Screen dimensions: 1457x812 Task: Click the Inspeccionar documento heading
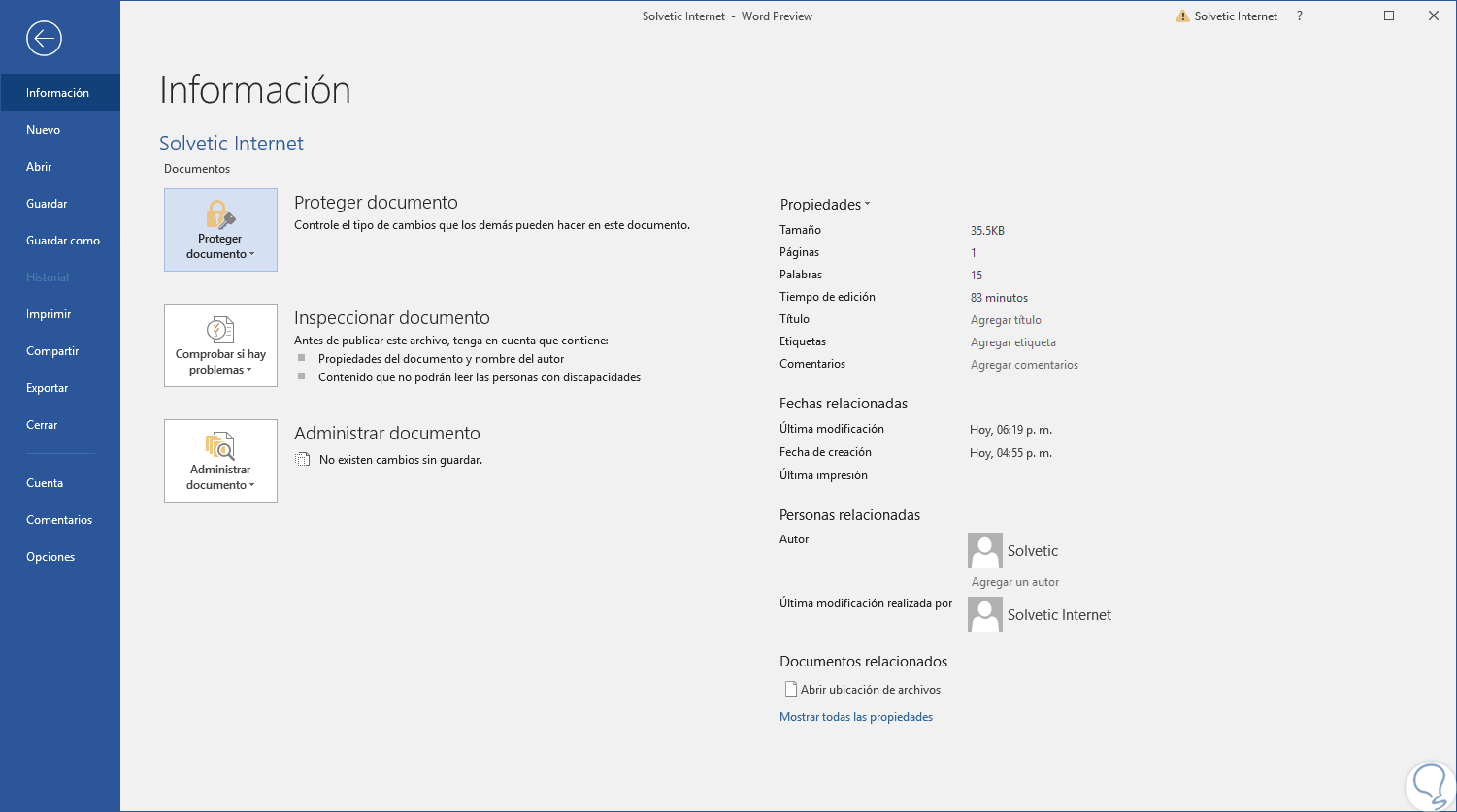pyautogui.click(x=392, y=318)
